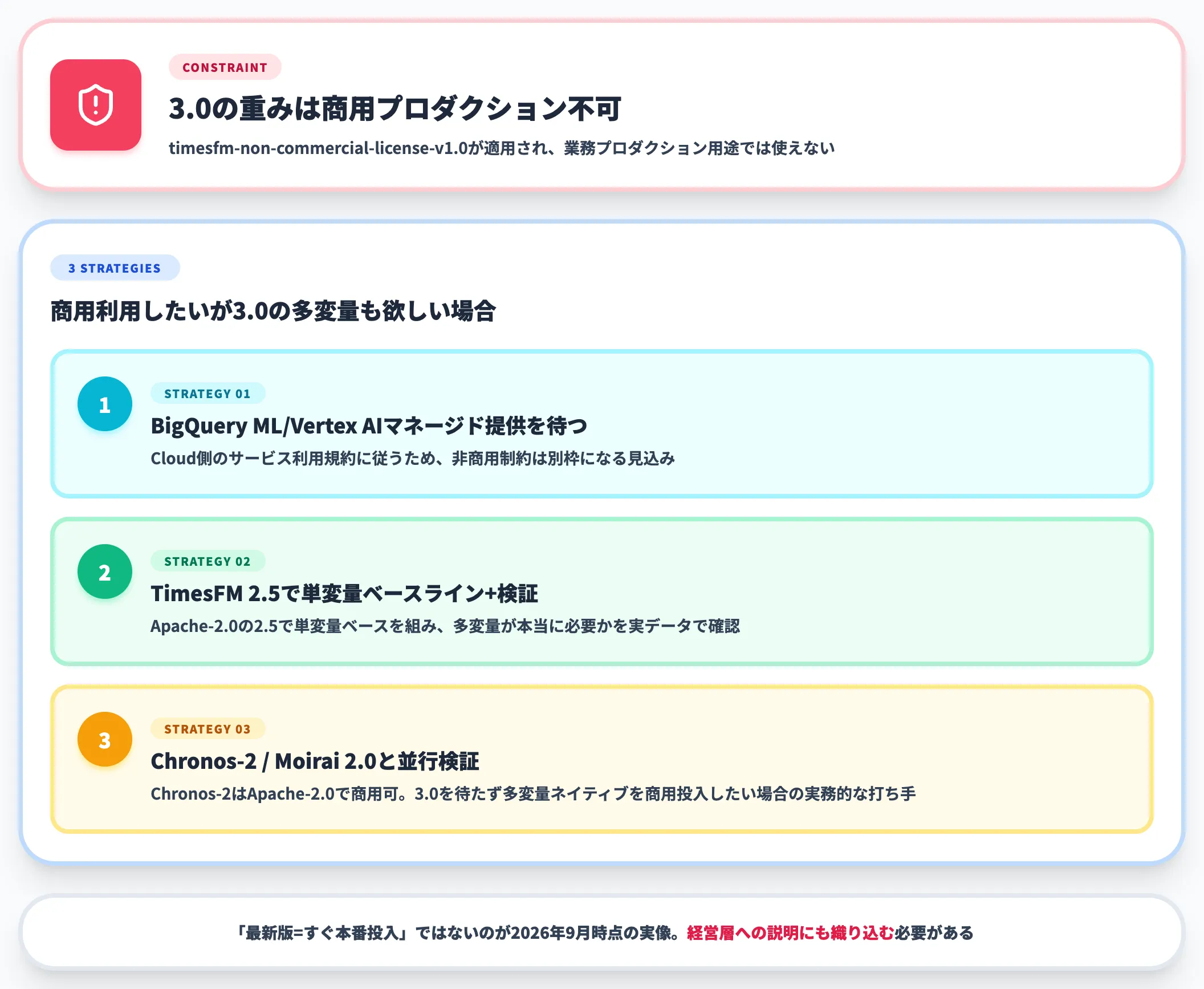Click the red shield warning icon
The width and height of the screenshot is (1204, 989).
(96, 105)
